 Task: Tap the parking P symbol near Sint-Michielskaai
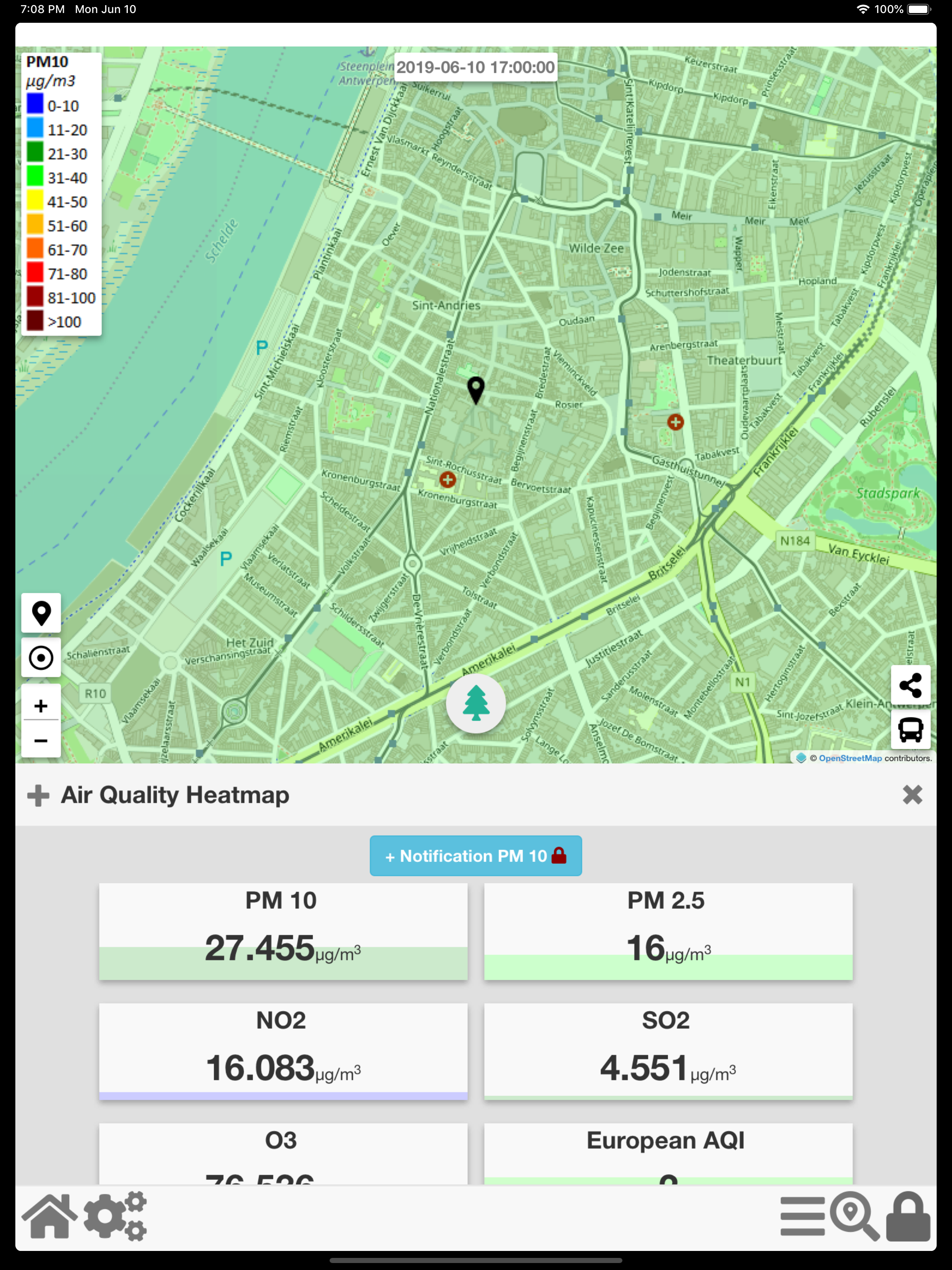click(262, 347)
